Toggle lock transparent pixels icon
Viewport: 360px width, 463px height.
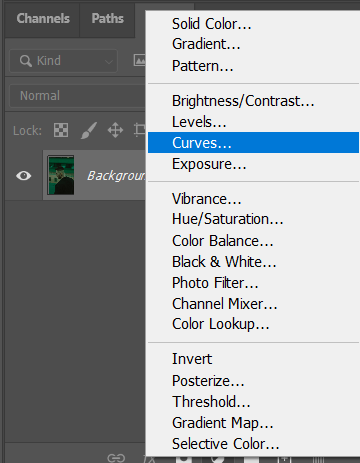tap(61, 130)
